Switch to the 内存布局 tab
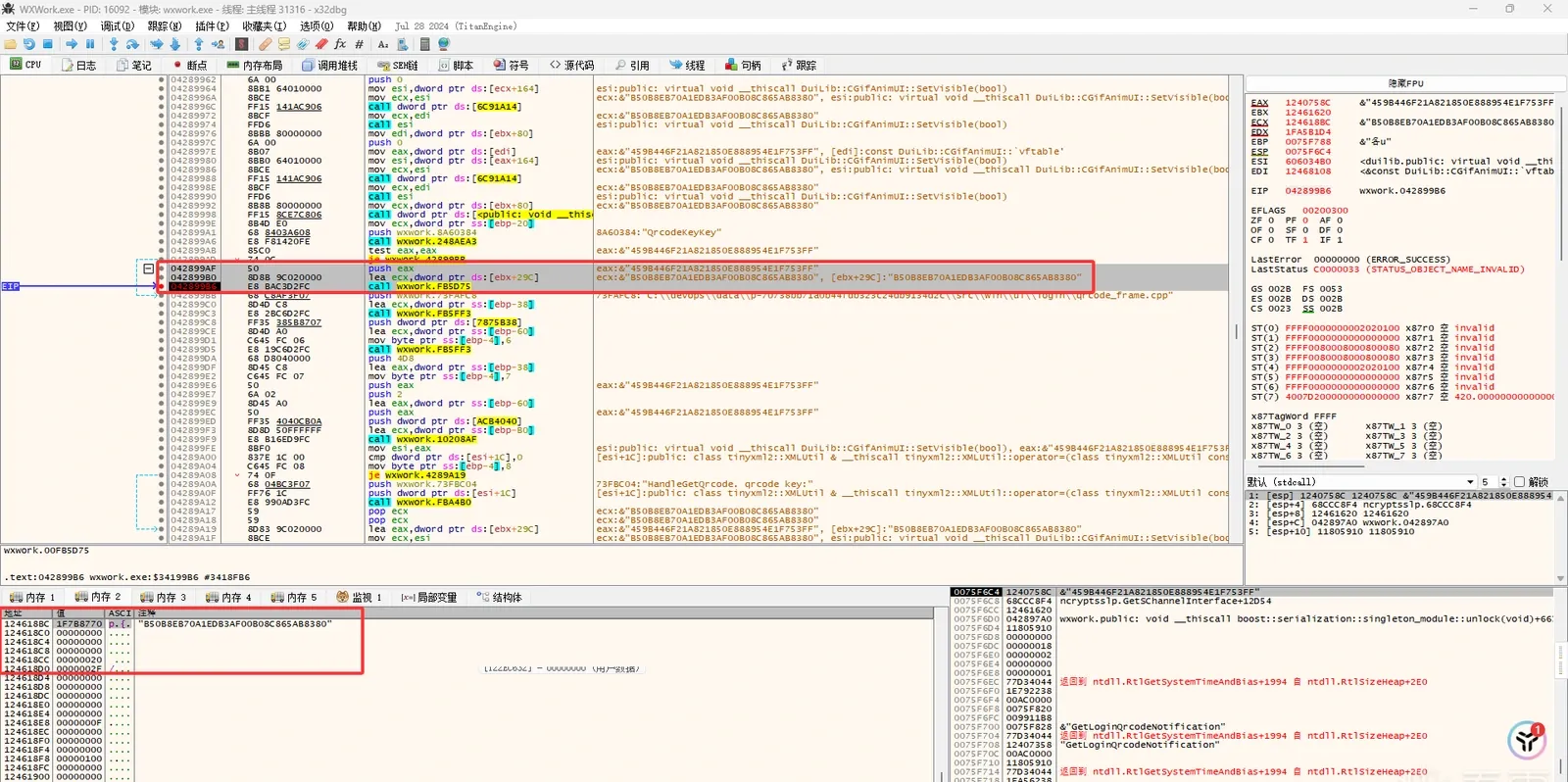 point(254,66)
